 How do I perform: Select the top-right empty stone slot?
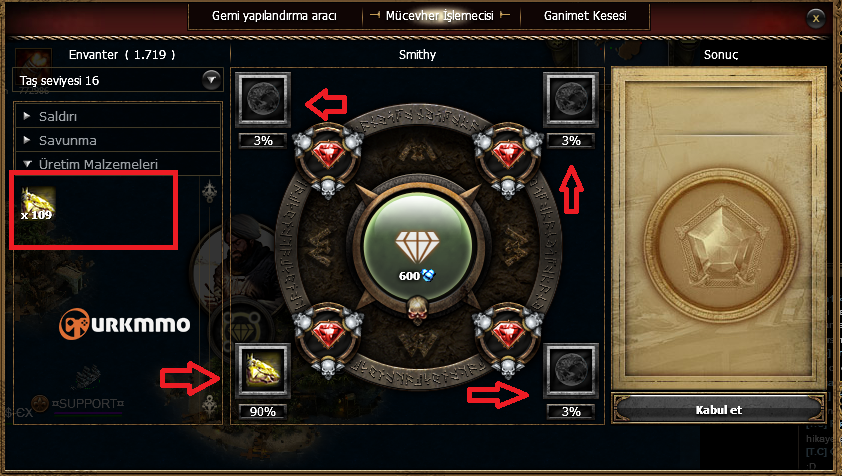tap(571, 99)
